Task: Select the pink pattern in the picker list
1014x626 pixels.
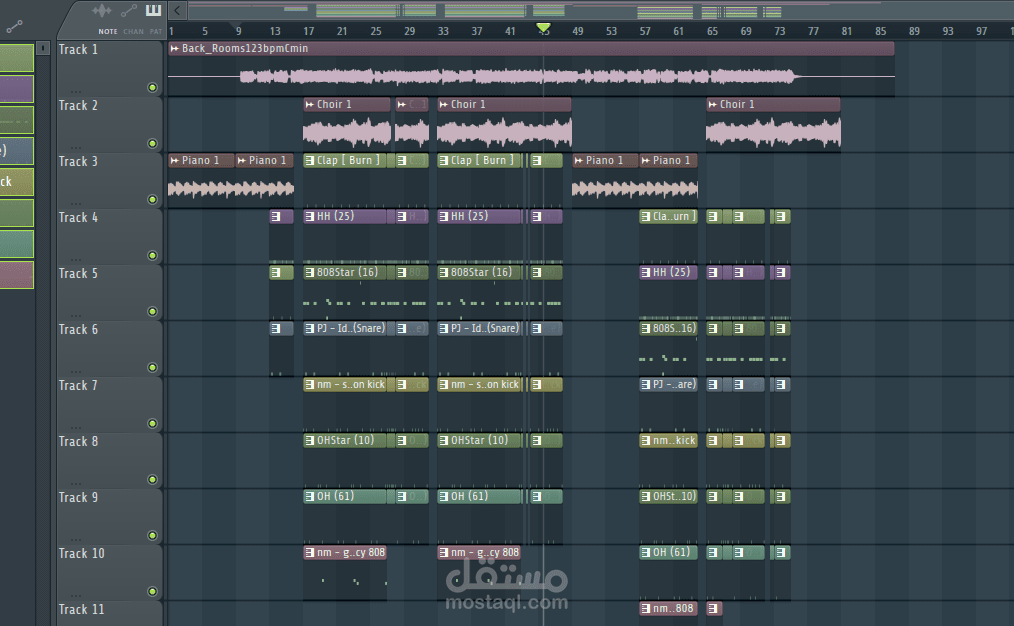Action: tap(17, 275)
